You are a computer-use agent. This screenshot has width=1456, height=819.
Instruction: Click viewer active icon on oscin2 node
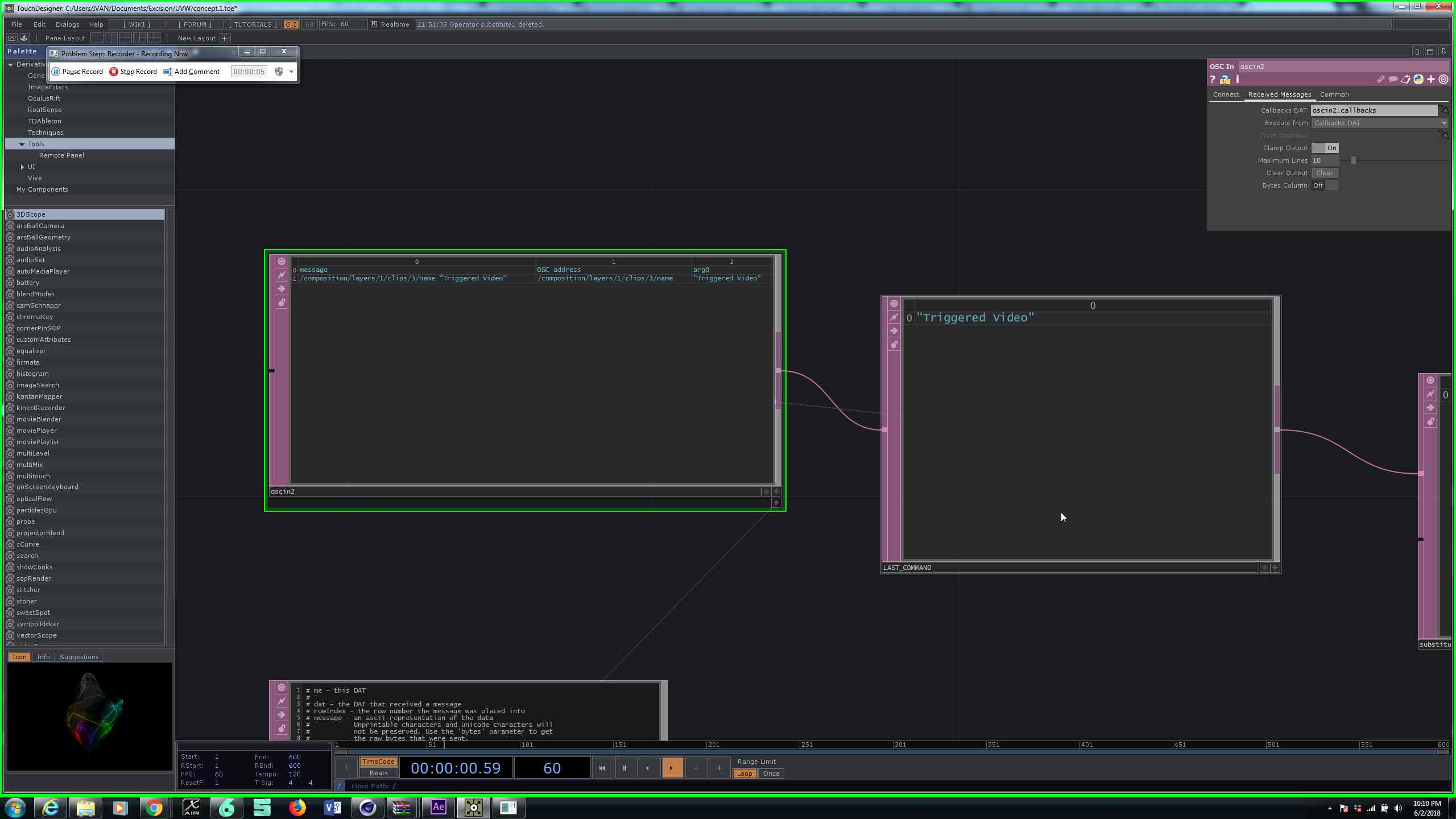click(281, 261)
